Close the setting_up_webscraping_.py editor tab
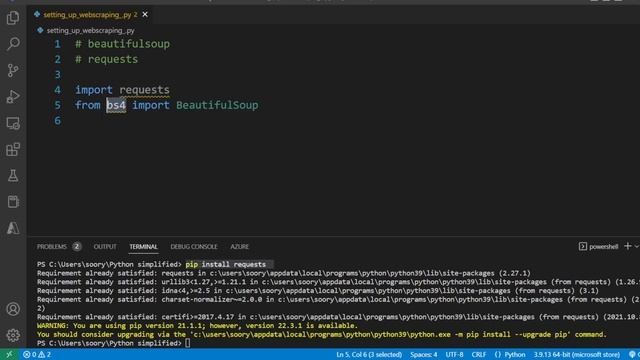Viewport: 640px width, 360px height. click(x=145, y=15)
